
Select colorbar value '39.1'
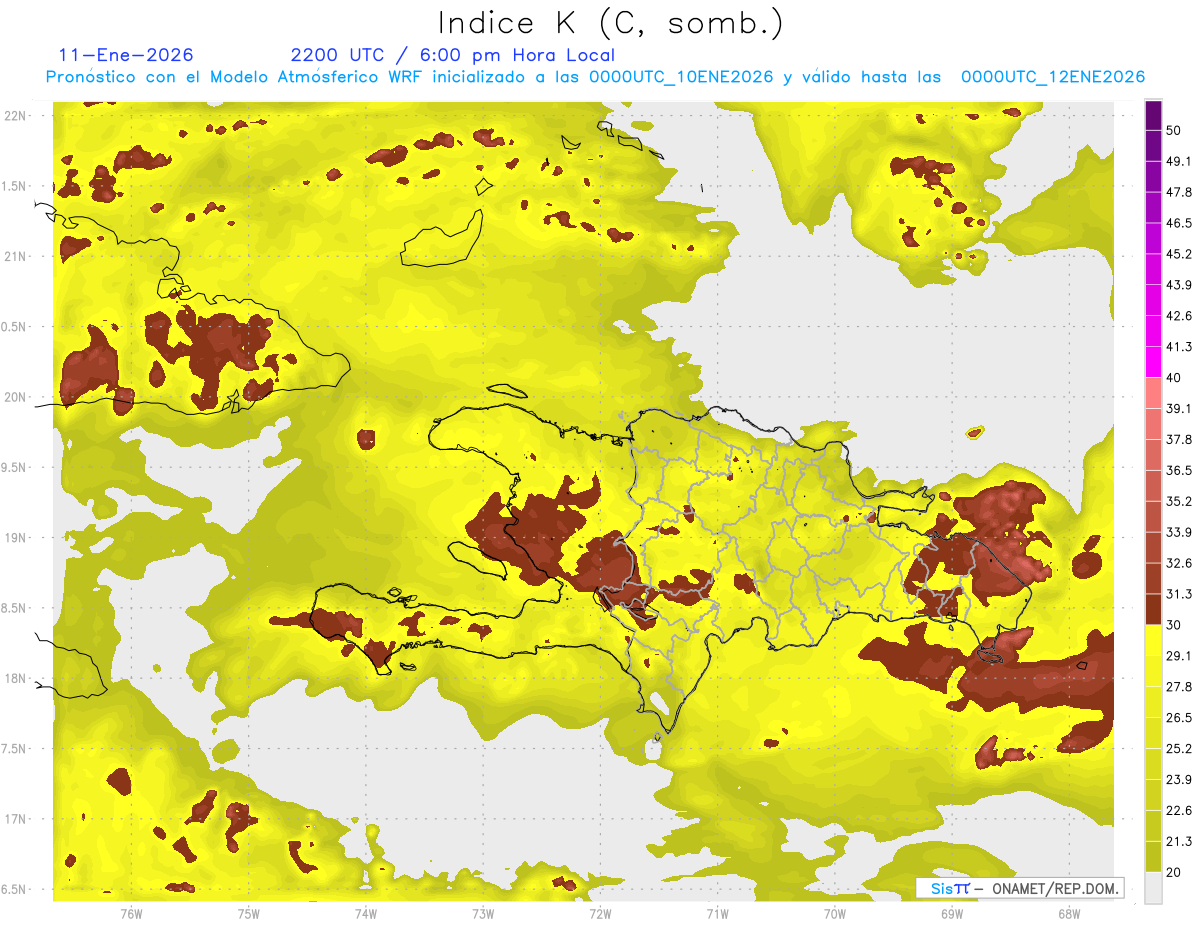coord(1179,408)
